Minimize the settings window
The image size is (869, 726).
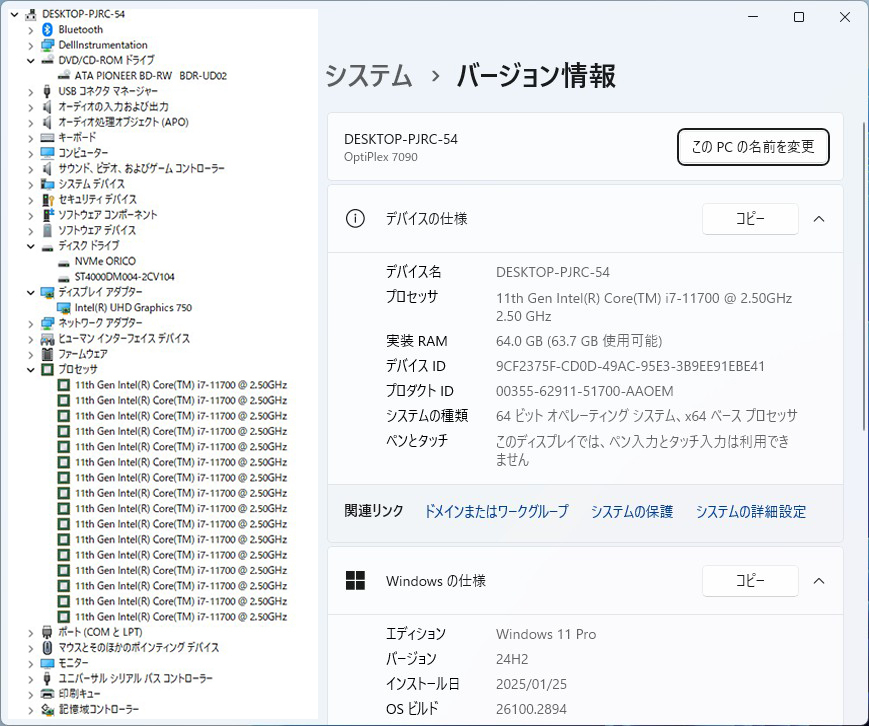coord(753,17)
